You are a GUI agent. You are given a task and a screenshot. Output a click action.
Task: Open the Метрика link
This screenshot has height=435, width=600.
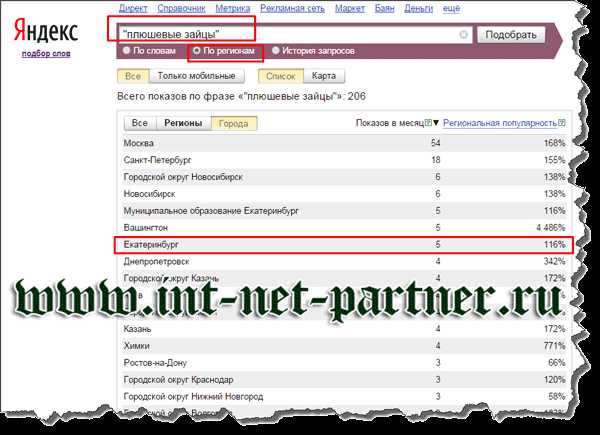click(233, 8)
